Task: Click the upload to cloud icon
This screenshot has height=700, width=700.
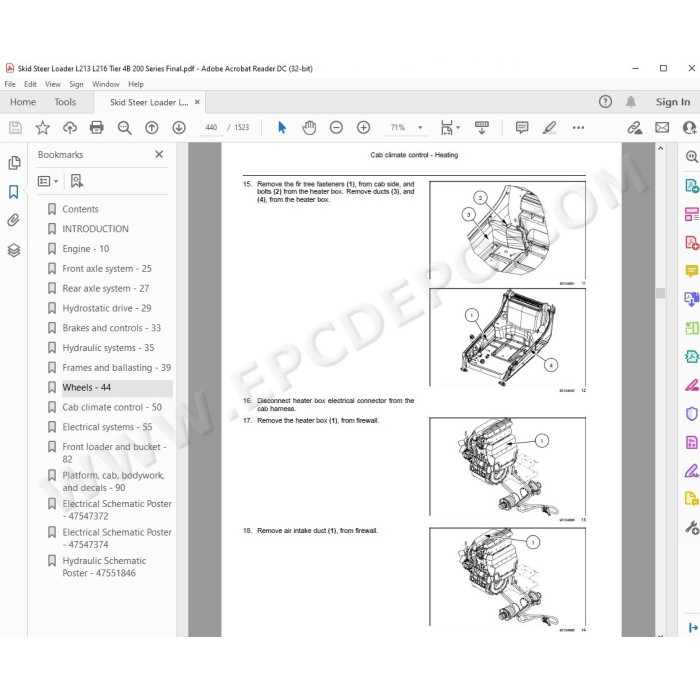Action: click(x=70, y=128)
